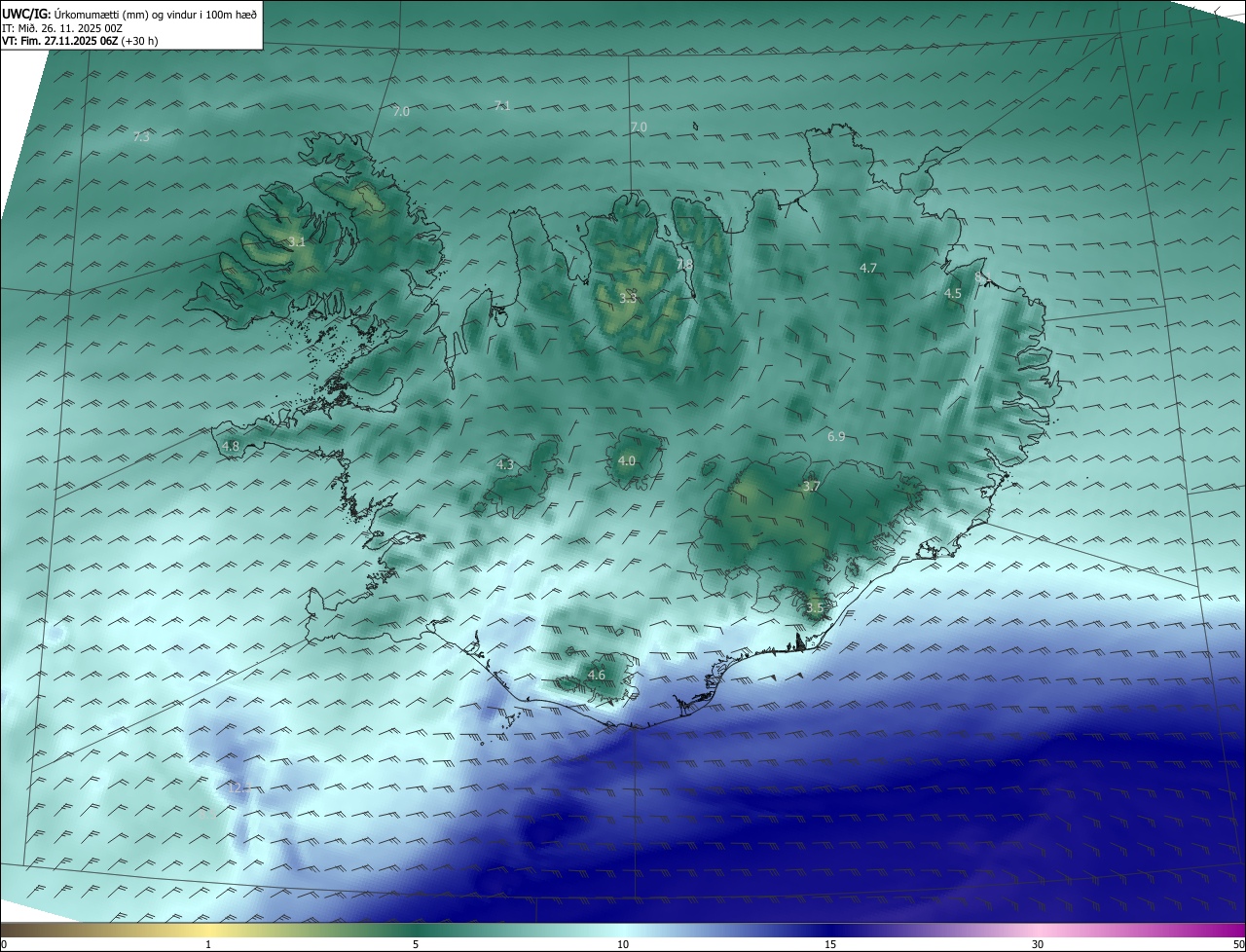Screen dimensions: 1246x952
Task: Click the 3.1 value over the Westfjords
Action: pyautogui.click(x=297, y=241)
